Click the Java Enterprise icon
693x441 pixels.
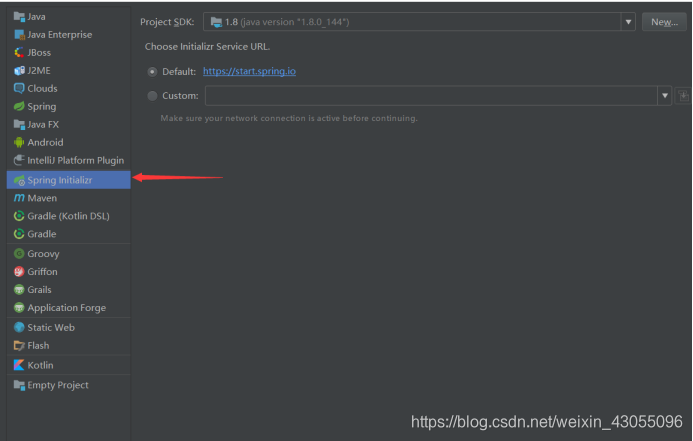[19, 35]
